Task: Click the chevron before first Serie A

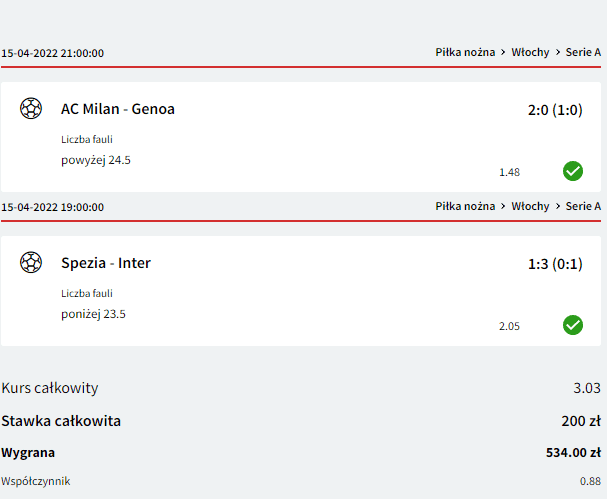Action: point(558,52)
